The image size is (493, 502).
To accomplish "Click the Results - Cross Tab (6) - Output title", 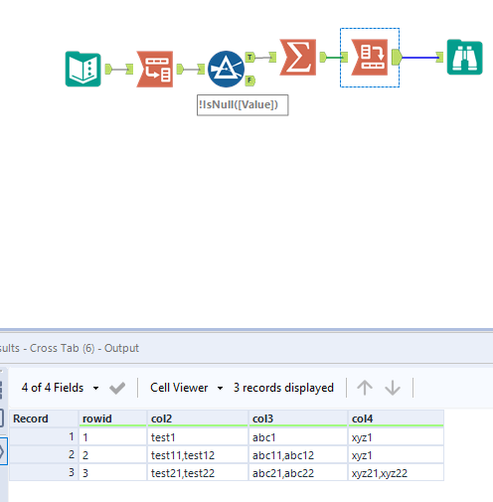I will (x=69, y=348).
